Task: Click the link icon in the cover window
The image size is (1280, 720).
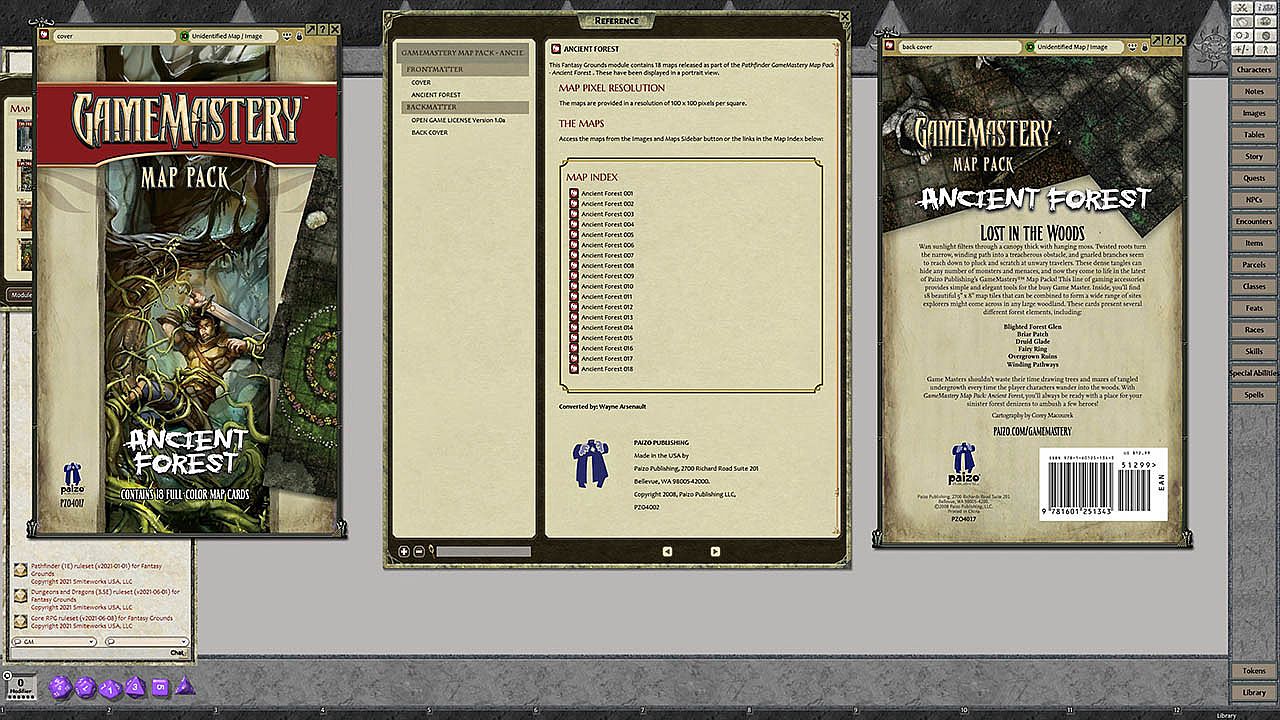Action: coord(45,35)
